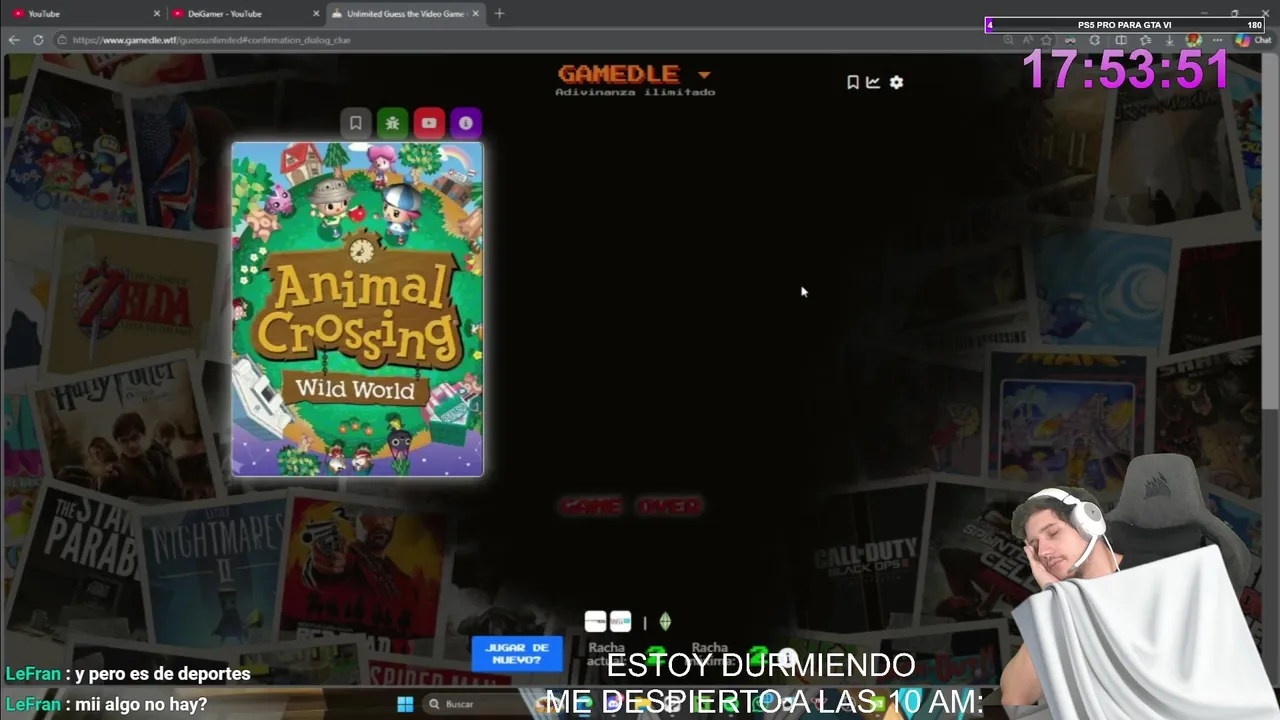Open the favorites list icon in the toolbar
This screenshot has height=720, width=1280.
[x=1145, y=40]
